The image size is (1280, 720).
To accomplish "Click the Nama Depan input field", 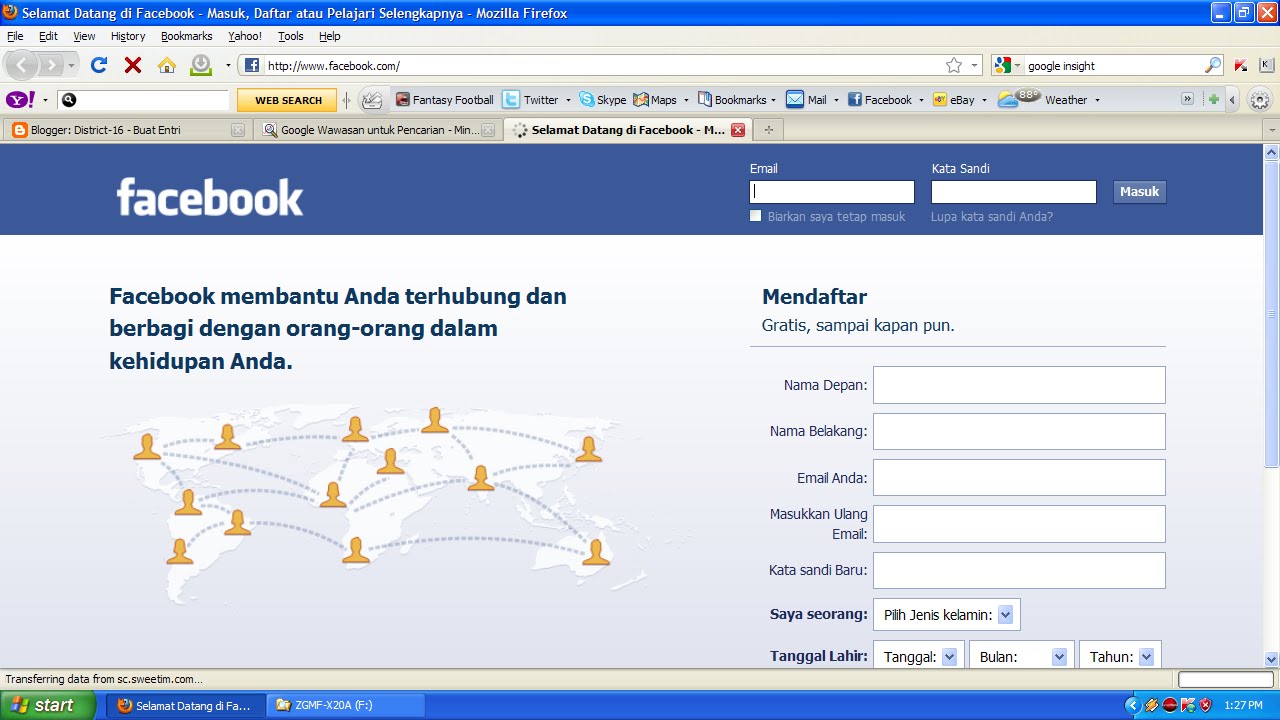I will 1019,385.
